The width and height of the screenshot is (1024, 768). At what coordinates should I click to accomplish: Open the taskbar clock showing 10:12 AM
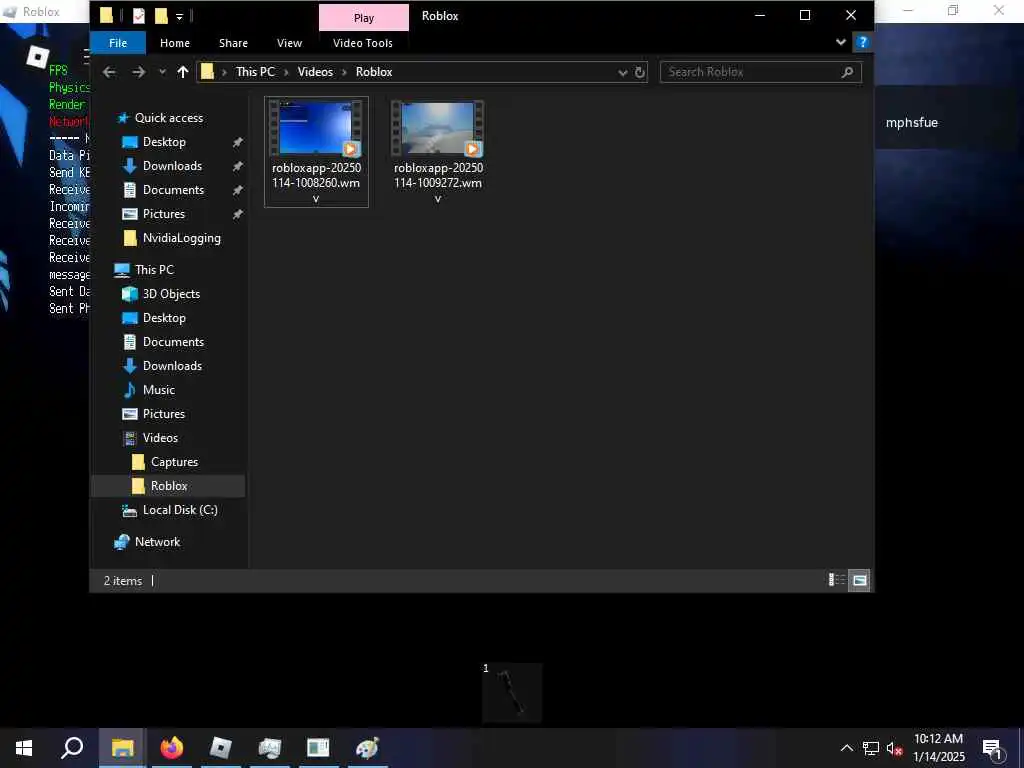pos(938,748)
